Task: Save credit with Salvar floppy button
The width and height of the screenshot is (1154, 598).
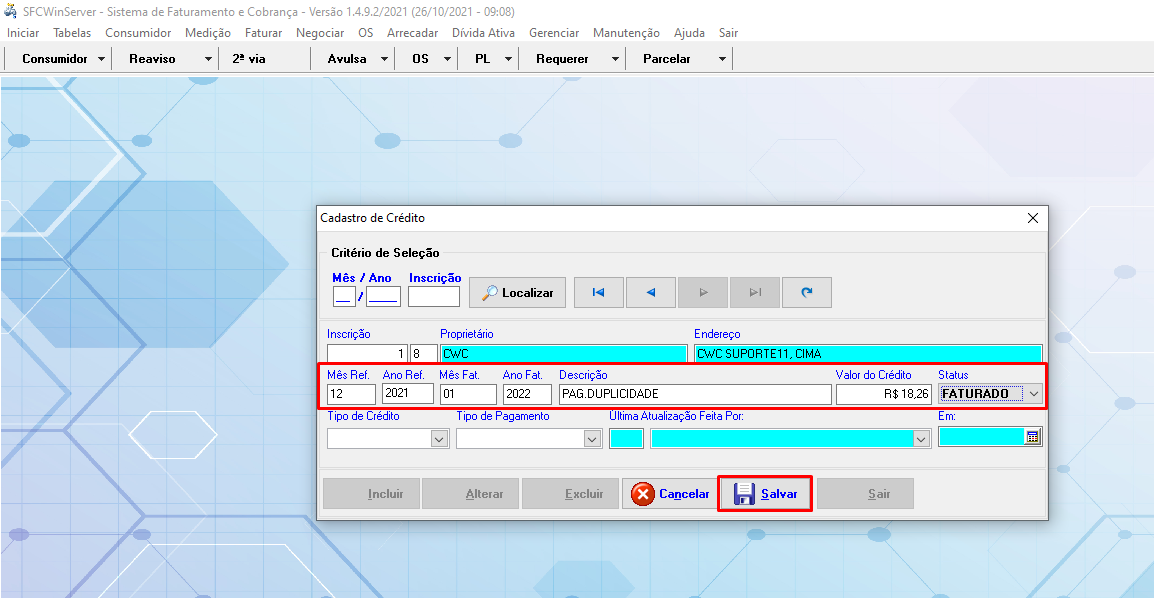Action: coord(765,494)
